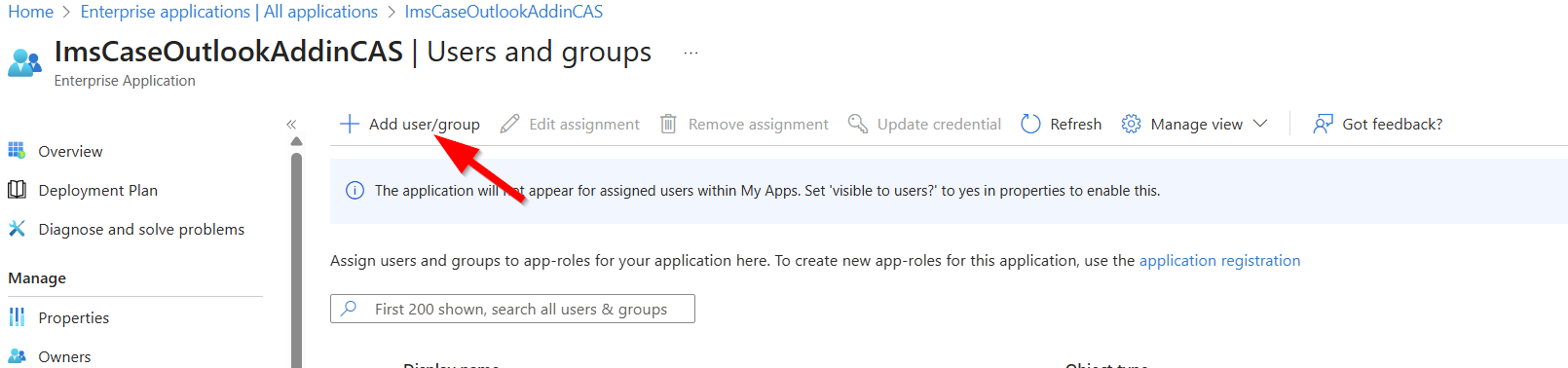Click the 'Users and groups' page title

pyautogui.click(x=539, y=52)
